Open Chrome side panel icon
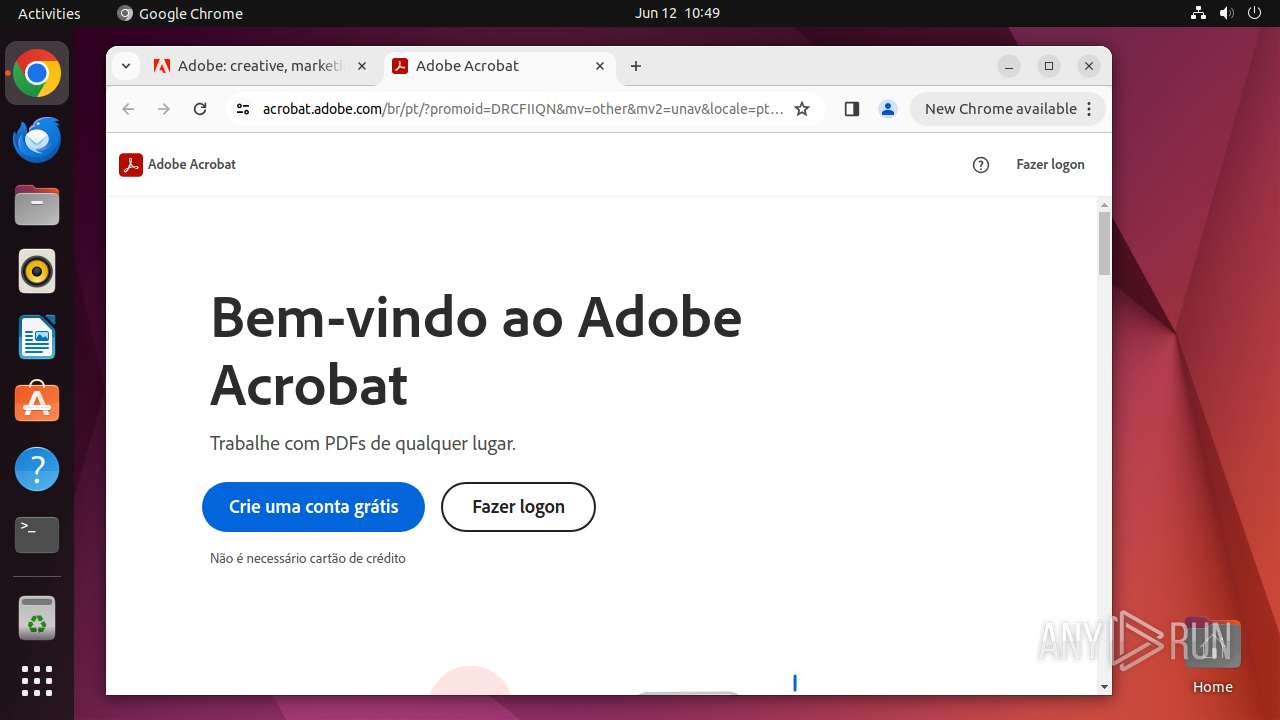The width and height of the screenshot is (1280, 720). coord(852,109)
